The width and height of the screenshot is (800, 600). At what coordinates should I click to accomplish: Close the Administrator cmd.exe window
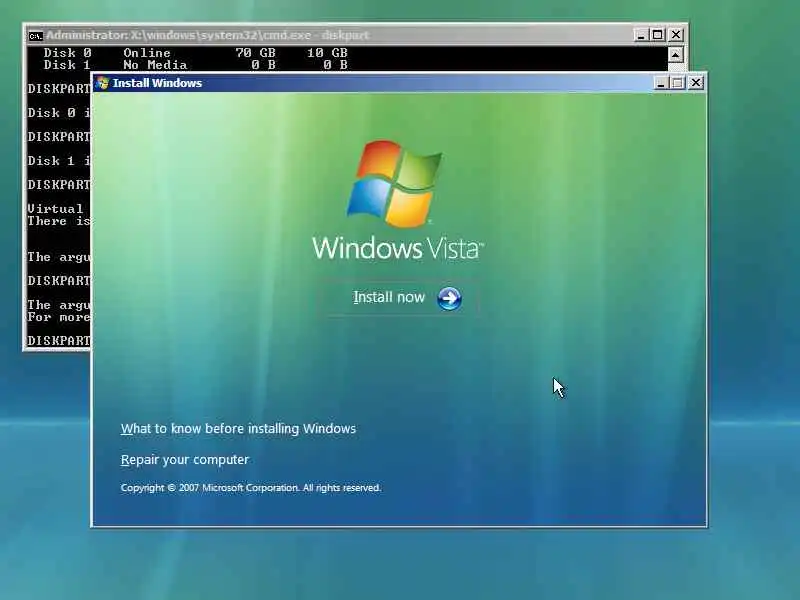(x=676, y=35)
